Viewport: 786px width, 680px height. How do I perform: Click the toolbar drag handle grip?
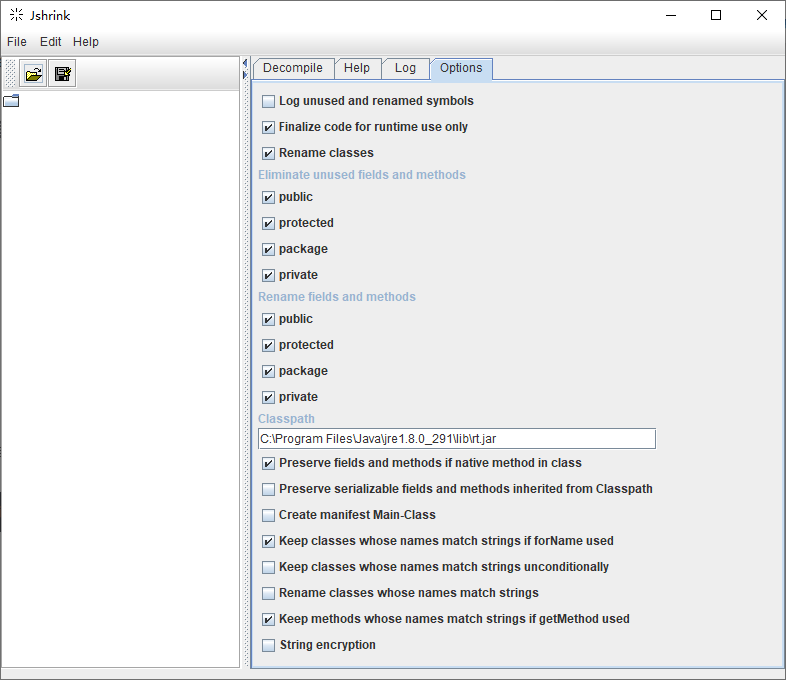pyautogui.click(x=10, y=74)
